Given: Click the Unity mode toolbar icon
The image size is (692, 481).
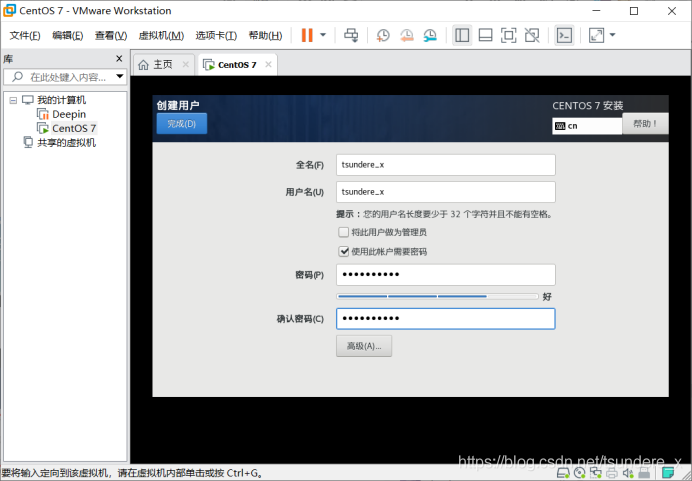Looking at the screenshot, I should tap(532, 35).
